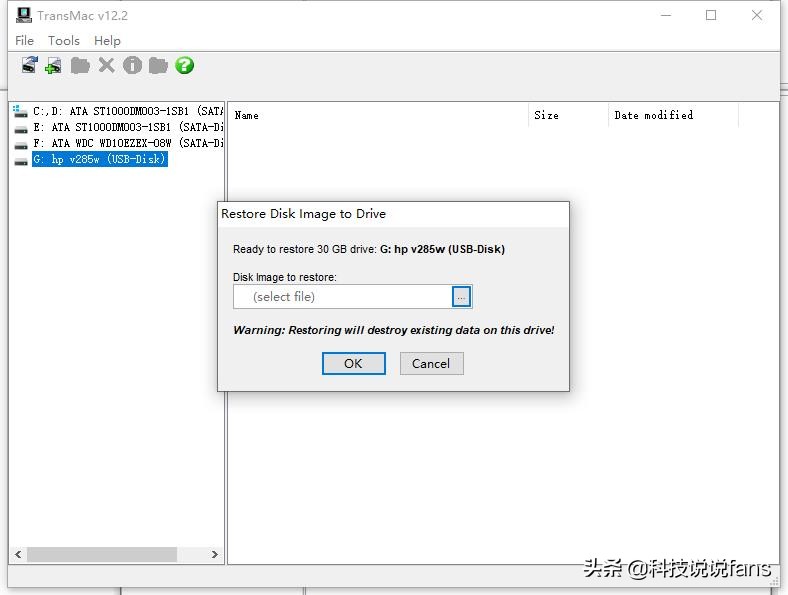Cancel the Restore Disk Image dialog
The image size is (788, 595).
pyautogui.click(x=431, y=363)
